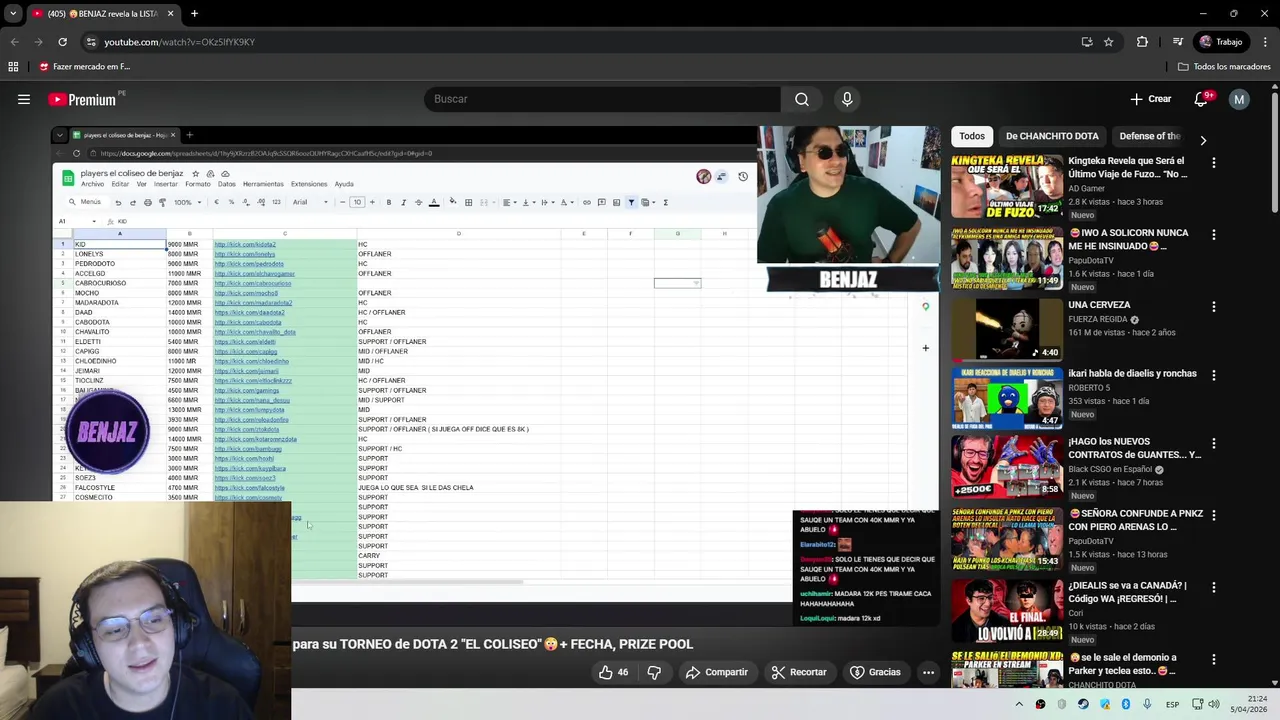
Task: Open UNA CERVEZA video thumbnail
Action: (x=1007, y=330)
